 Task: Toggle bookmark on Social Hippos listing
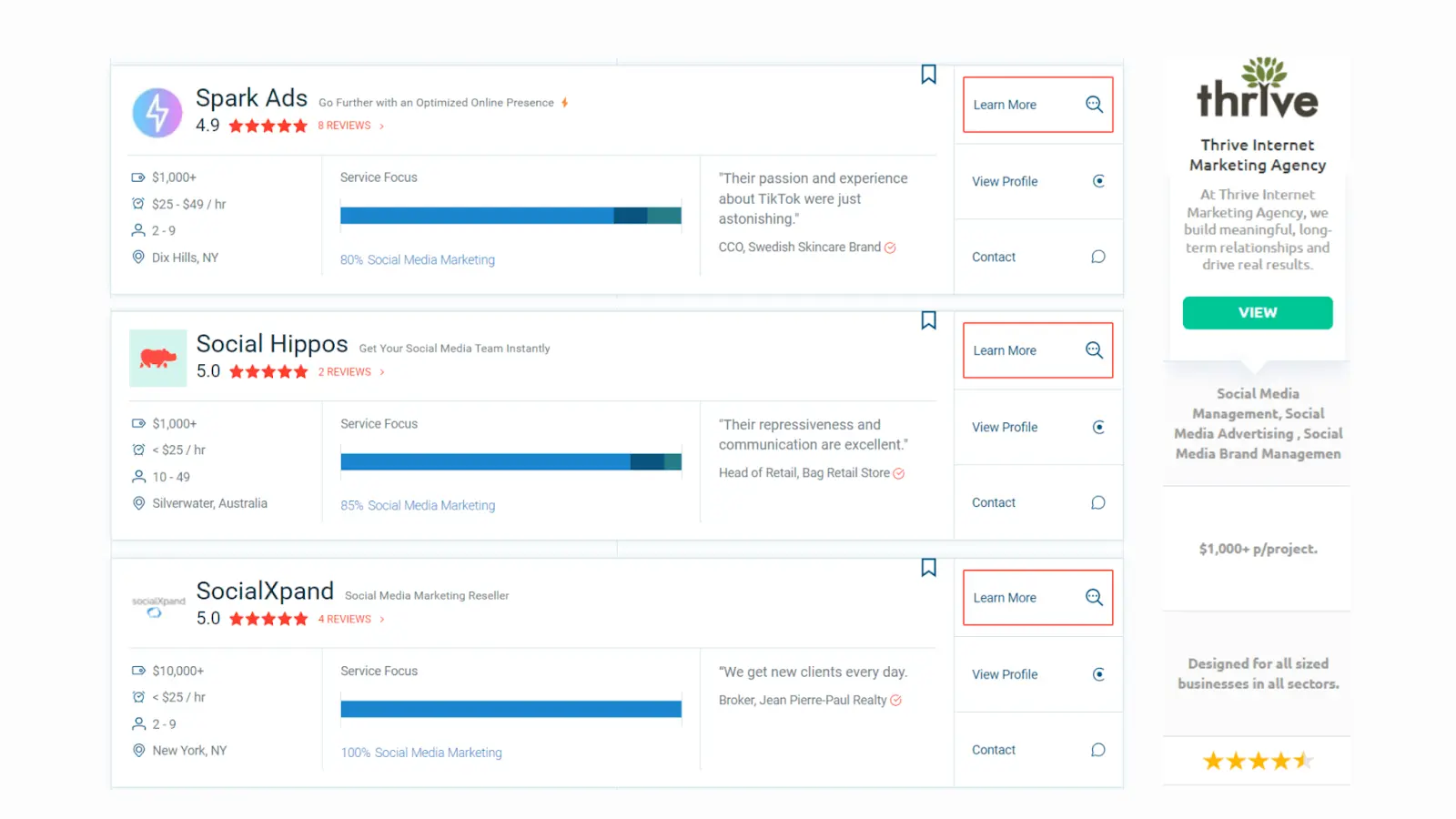tap(928, 320)
